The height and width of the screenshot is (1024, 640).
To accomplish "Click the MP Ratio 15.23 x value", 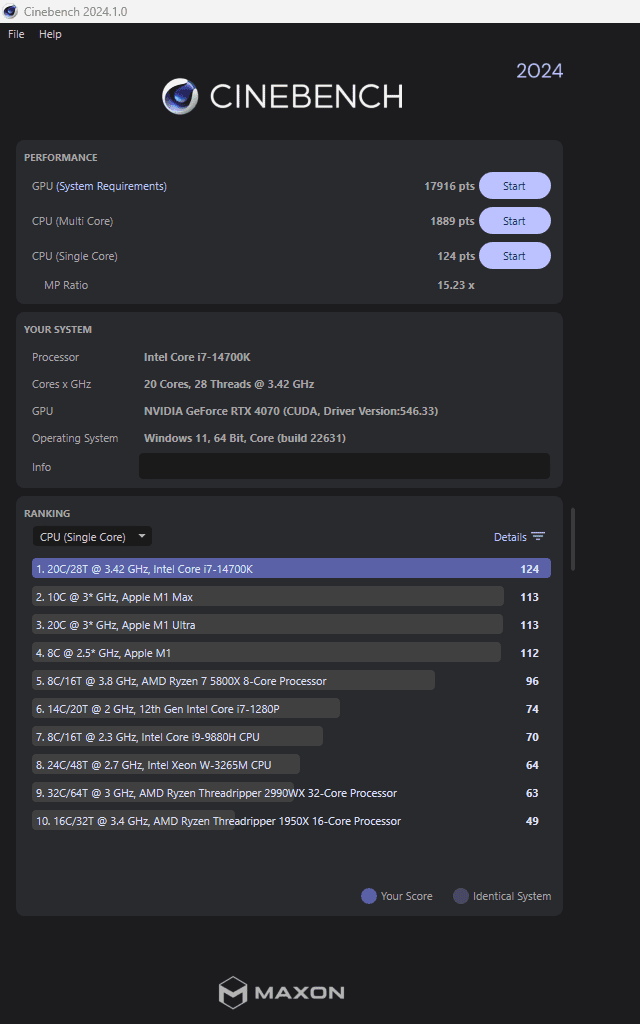I will click(456, 285).
